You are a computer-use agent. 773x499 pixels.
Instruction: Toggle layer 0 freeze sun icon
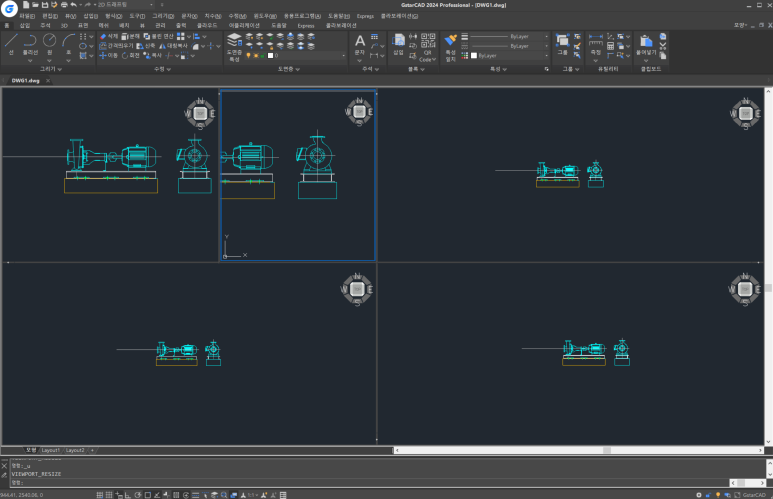coord(255,56)
